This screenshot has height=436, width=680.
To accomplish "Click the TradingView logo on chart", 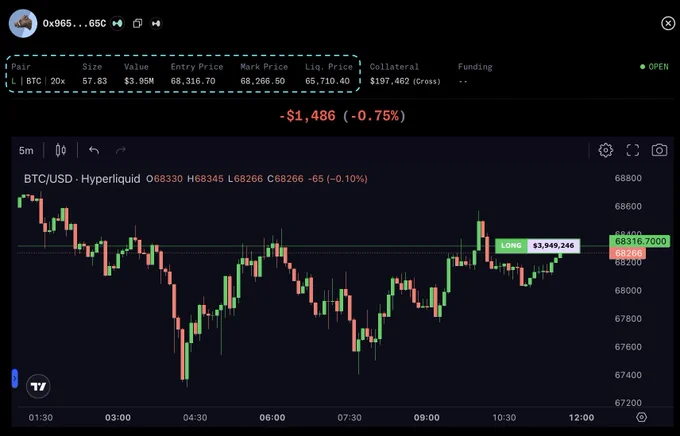I will (38, 386).
